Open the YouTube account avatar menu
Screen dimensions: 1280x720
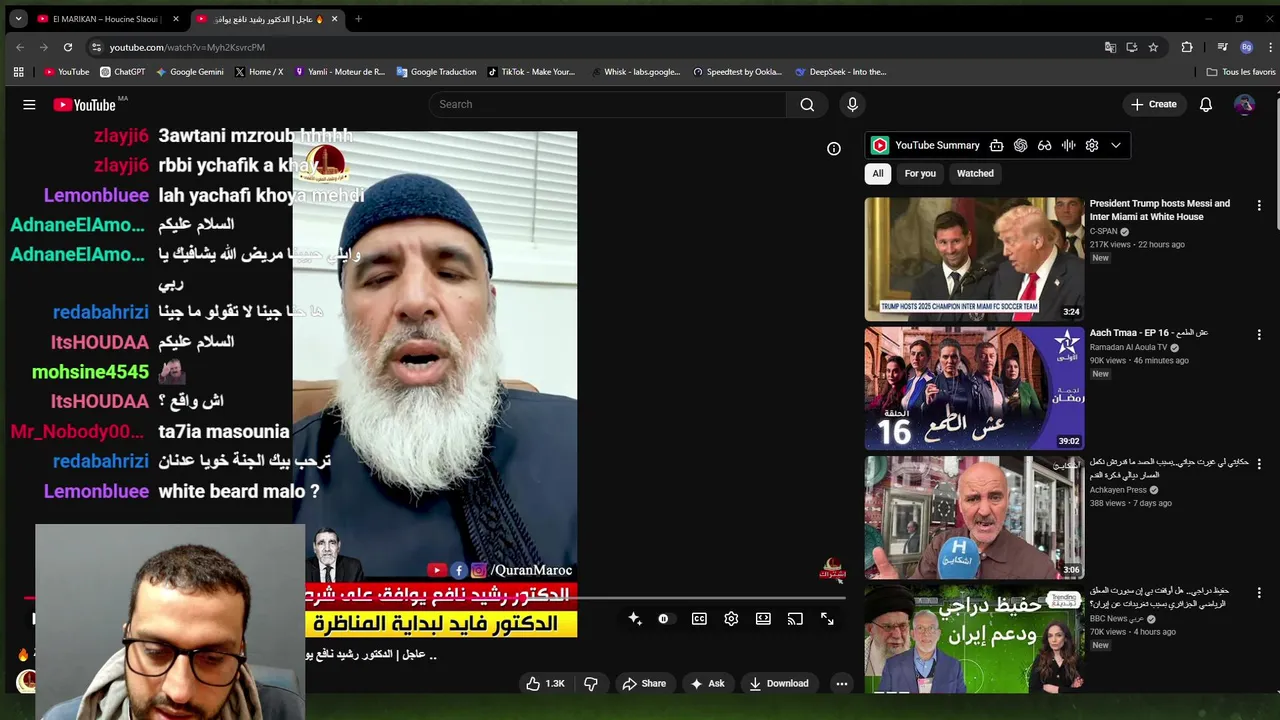(x=1244, y=104)
